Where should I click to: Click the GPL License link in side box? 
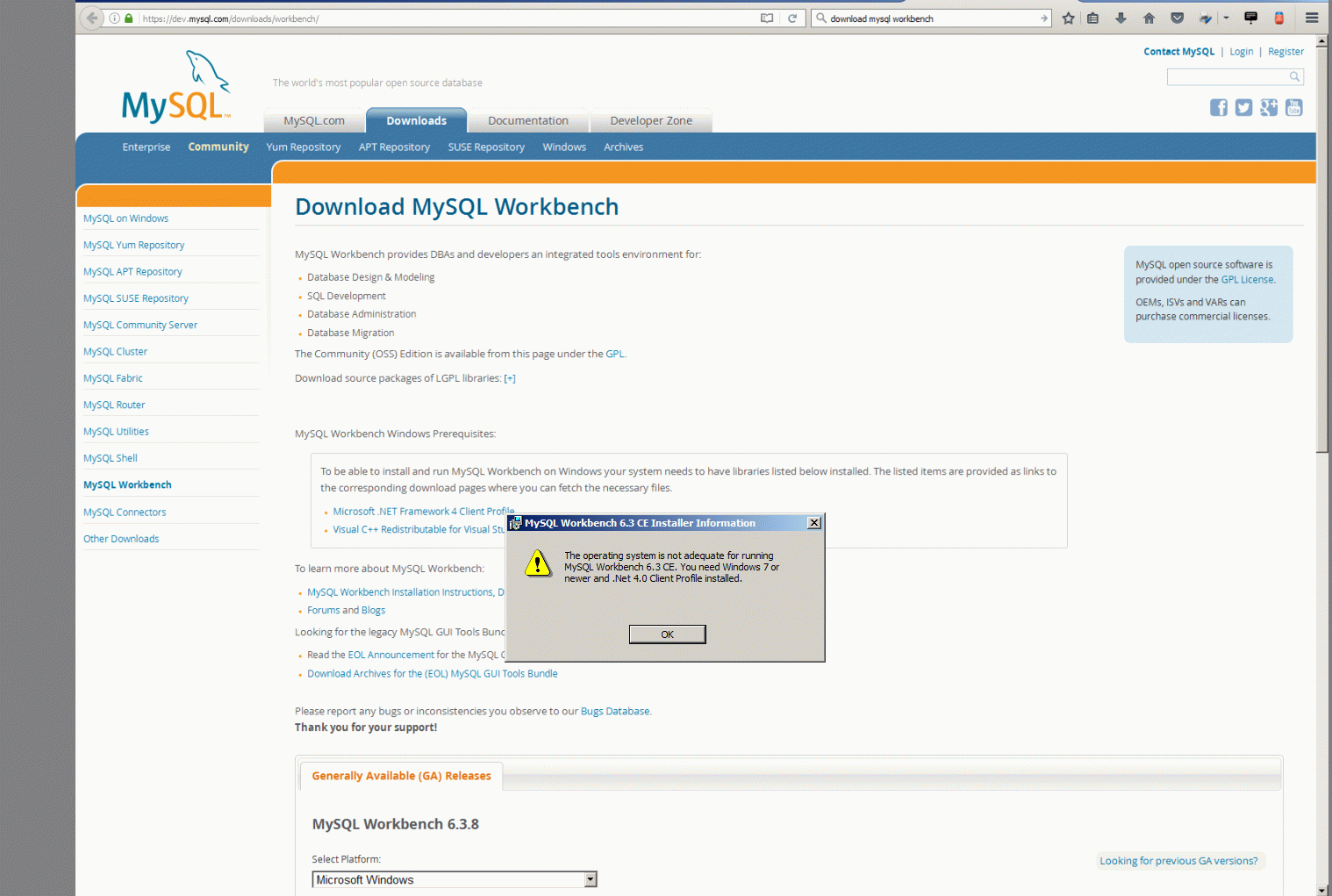point(1247,280)
